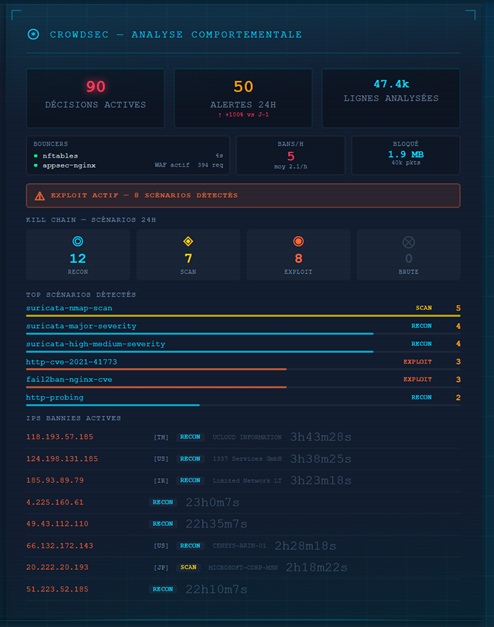Viewport: 494px width, 627px height.
Task: Open the Bans/H card
Action: [290, 155]
